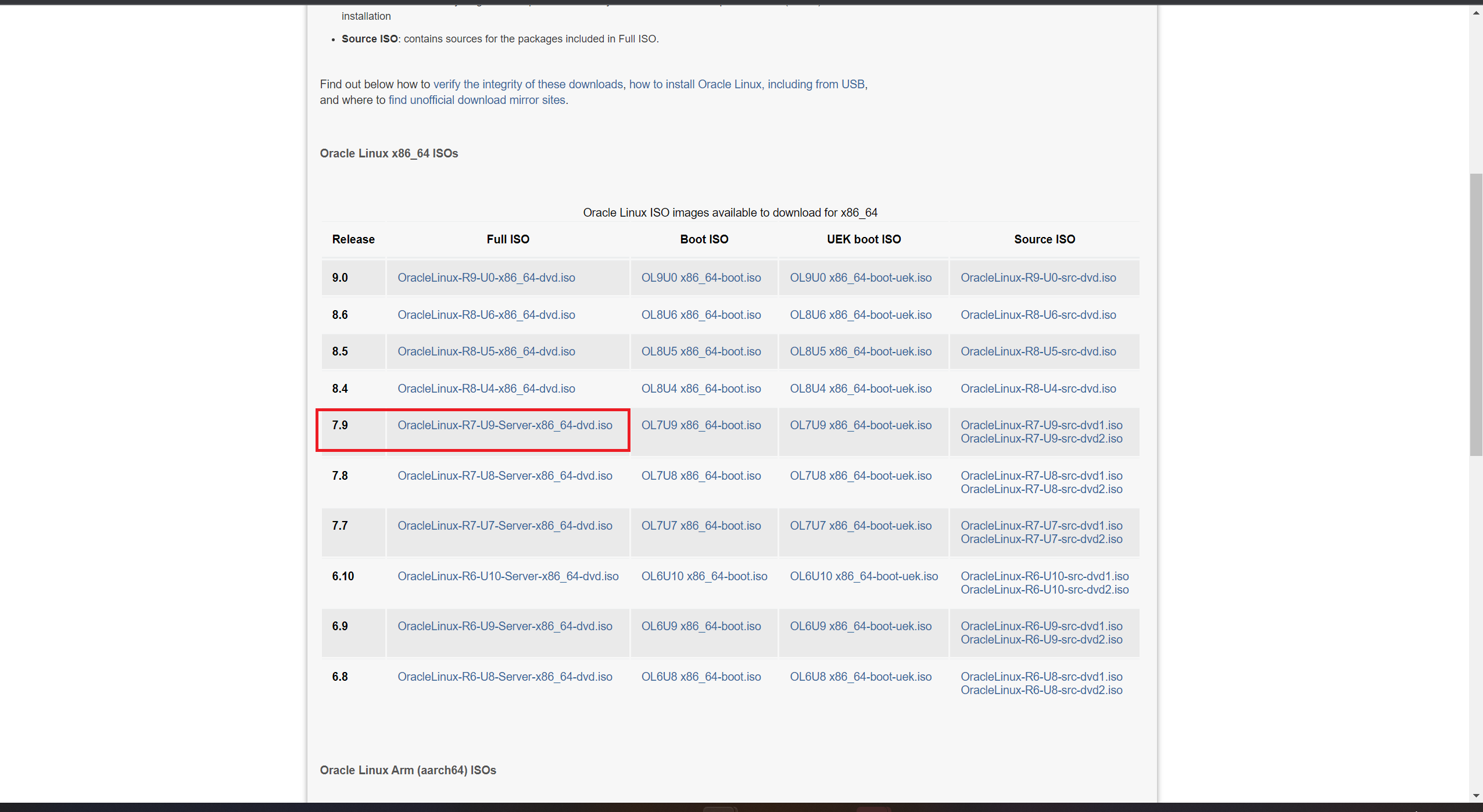Image resolution: width=1483 pixels, height=812 pixels.
Task: Open find unofficial download mirror sites link
Action: [x=477, y=100]
